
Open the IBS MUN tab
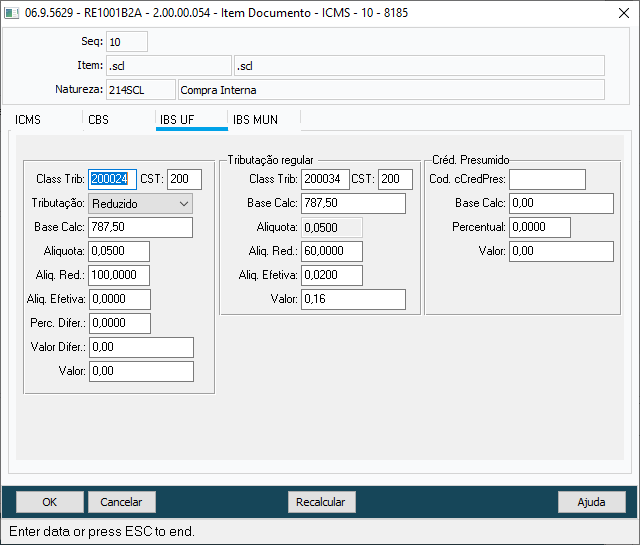tap(256, 120)
